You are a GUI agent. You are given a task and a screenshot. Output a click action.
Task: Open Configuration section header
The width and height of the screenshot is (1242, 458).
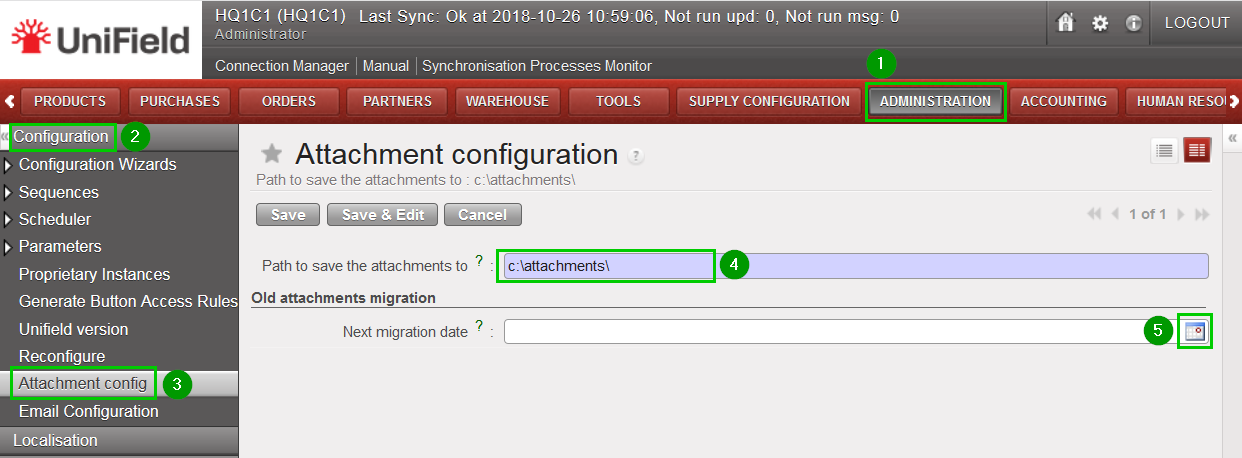point(119,136)
